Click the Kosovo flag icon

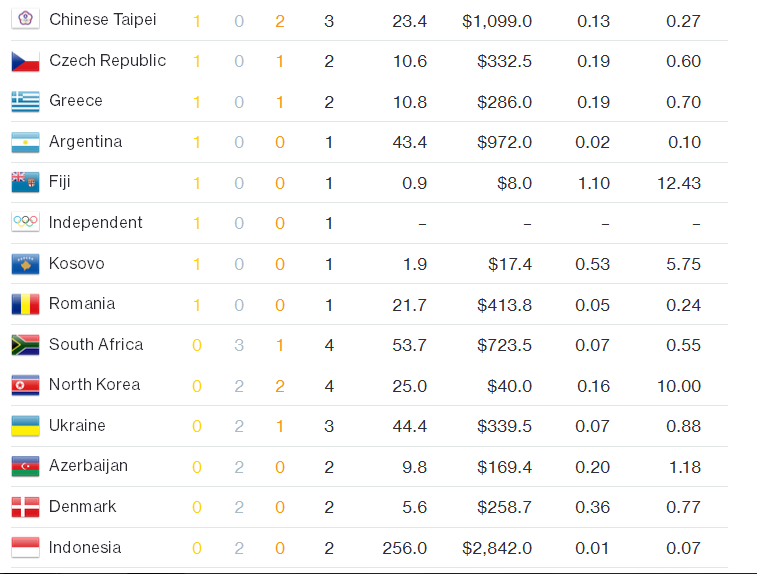(x=25, y=264)
